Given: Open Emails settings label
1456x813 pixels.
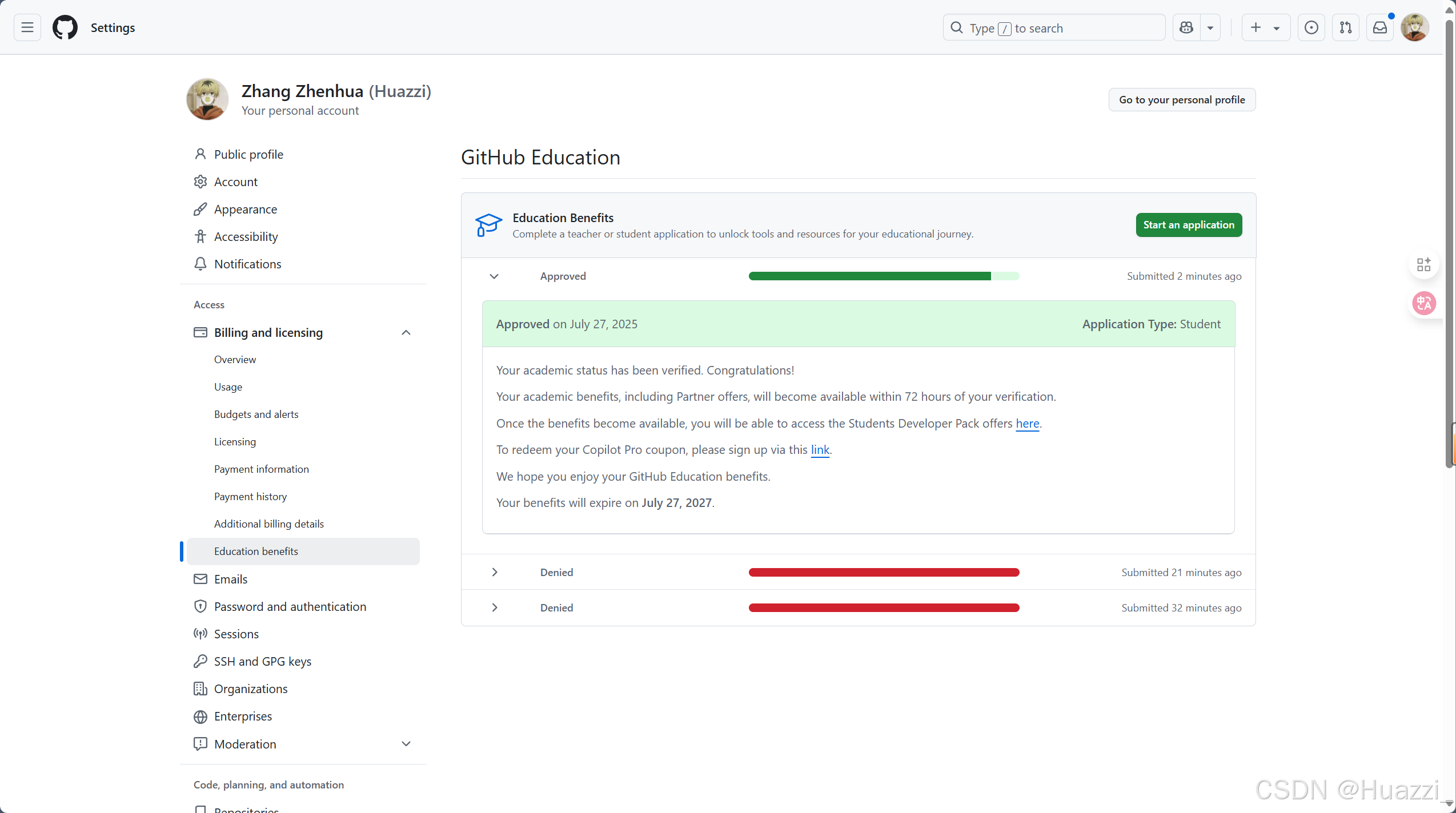Looking at the screenshot, I should pos(231,579).
